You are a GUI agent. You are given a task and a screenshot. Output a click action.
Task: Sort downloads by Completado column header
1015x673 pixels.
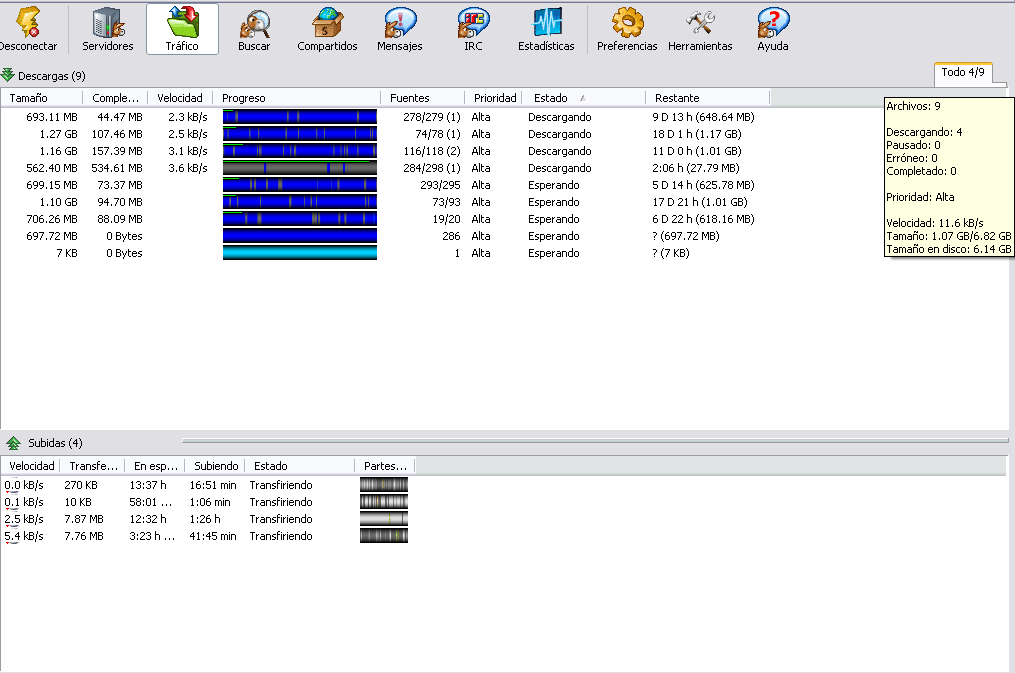pyautogui.click(x=115, y=98)
